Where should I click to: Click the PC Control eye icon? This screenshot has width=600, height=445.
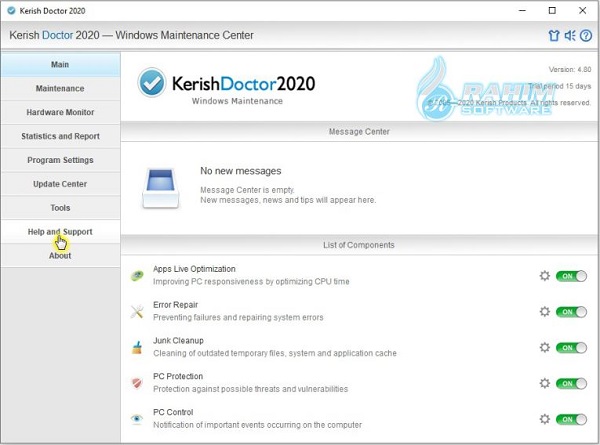pos(137,419)
